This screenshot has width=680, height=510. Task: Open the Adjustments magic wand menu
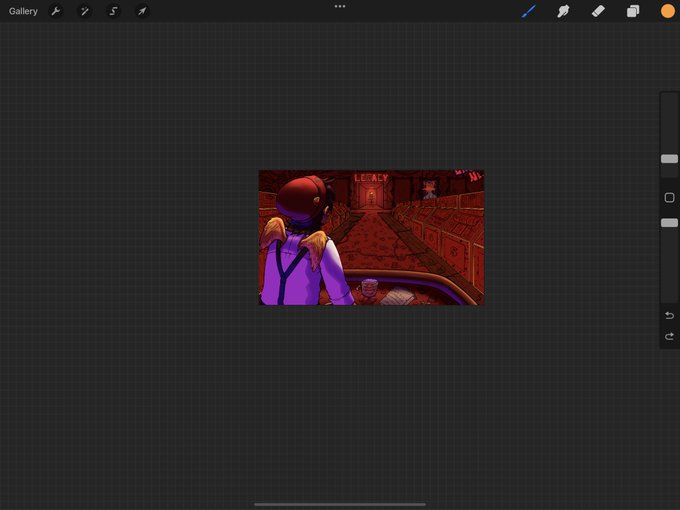[85, 11]
